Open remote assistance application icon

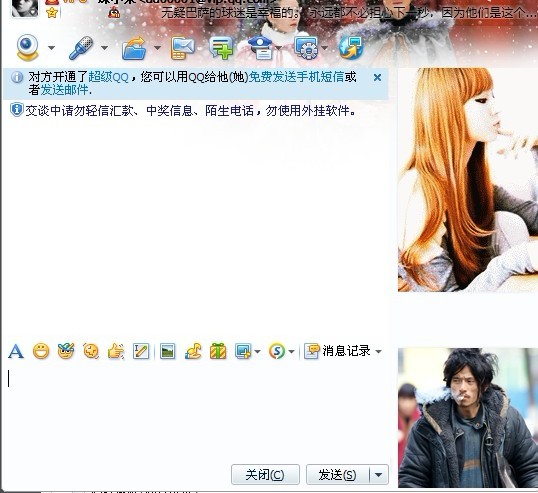306,48
